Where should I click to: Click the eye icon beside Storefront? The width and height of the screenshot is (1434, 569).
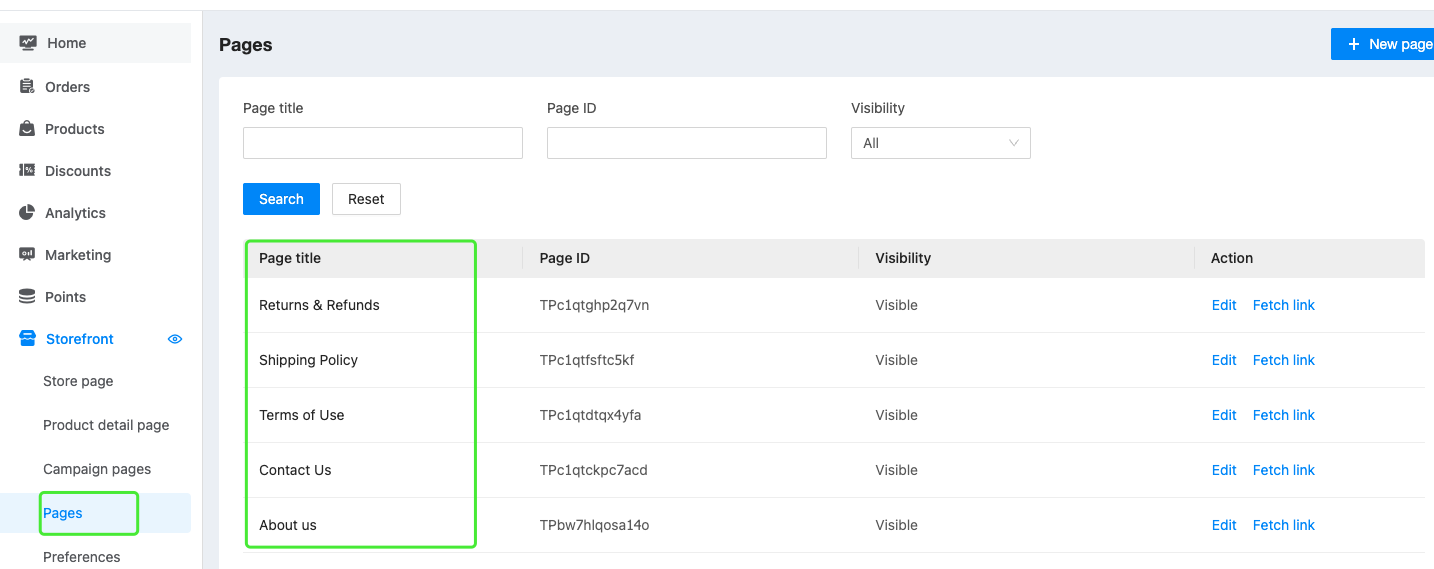pyautogui.click(x=175, y=340)
